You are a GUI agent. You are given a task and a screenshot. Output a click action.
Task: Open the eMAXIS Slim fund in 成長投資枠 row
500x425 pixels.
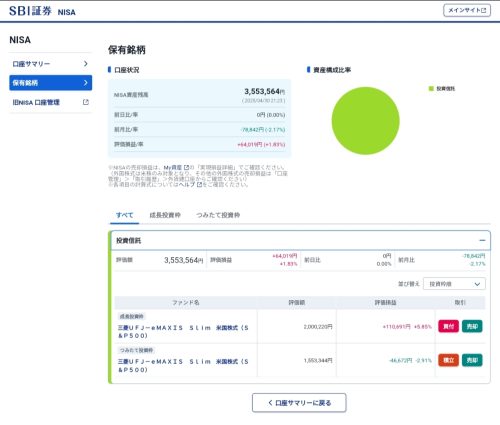183,332
